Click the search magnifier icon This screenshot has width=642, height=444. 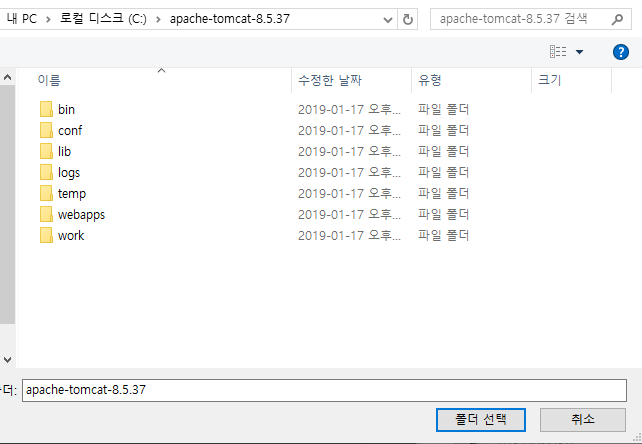(617, 19)
